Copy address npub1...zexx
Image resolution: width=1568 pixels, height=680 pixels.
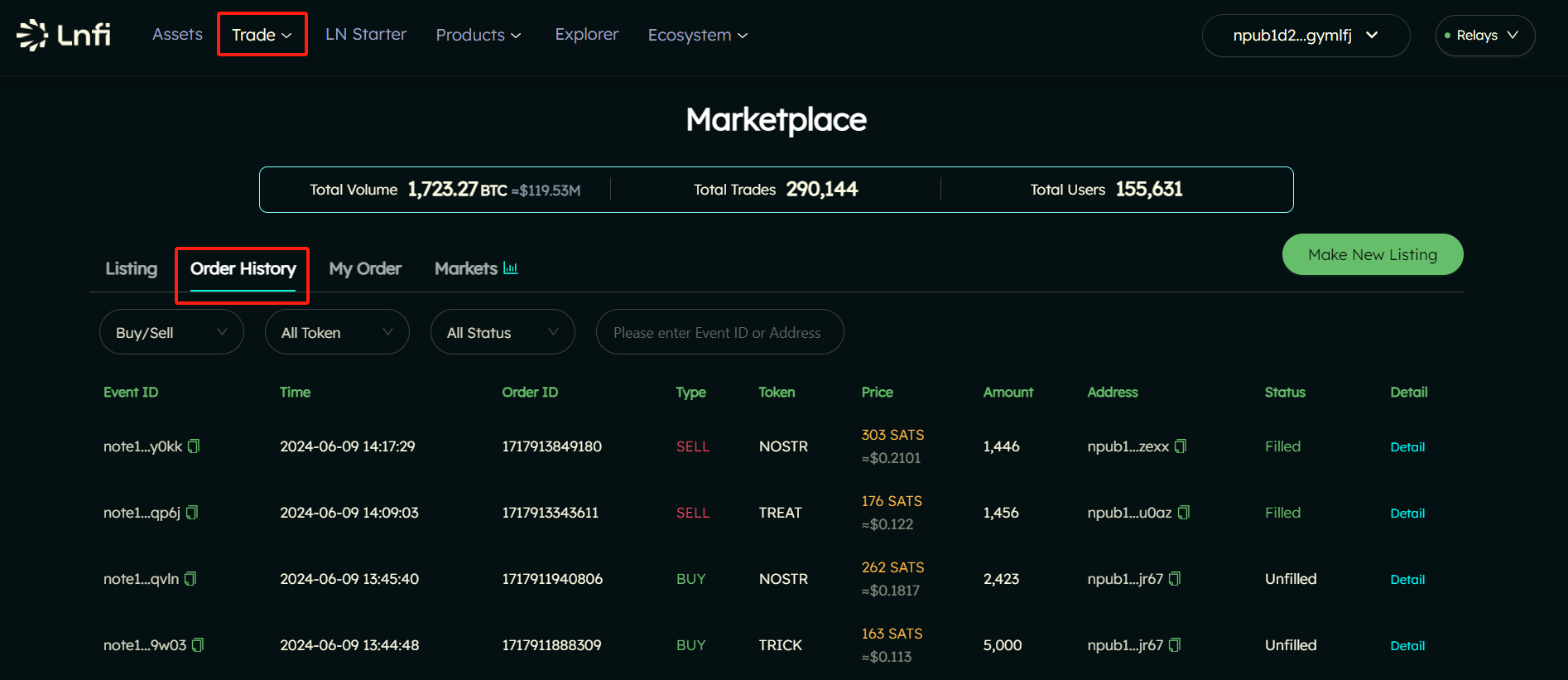coord(1181,446)
